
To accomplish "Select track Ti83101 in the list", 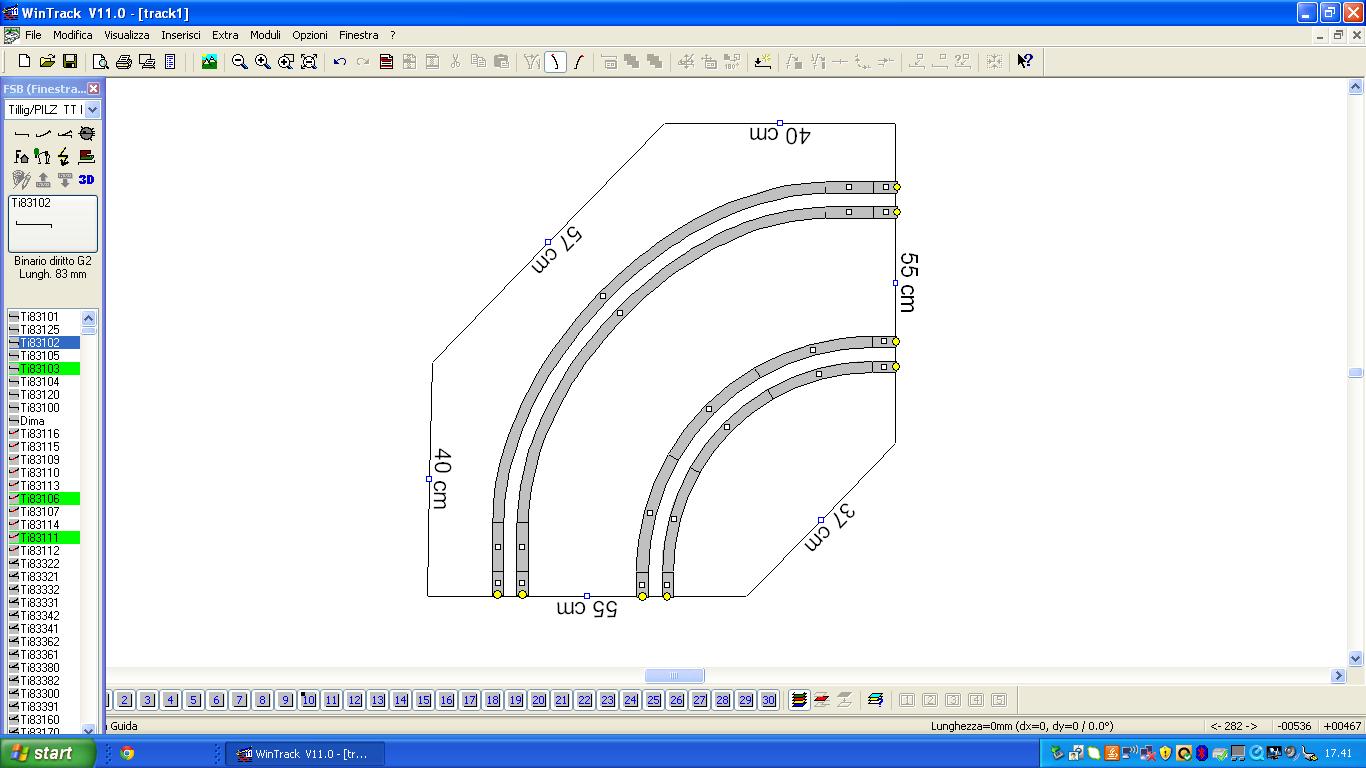I will [x=44, y=317].
